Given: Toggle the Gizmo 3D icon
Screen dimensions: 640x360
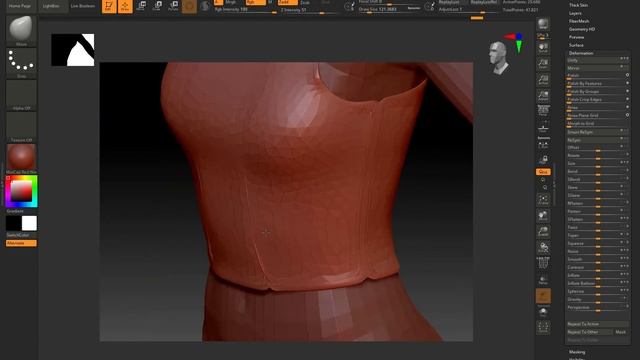Looking at the screenshot, I should pyautogui.click(x=189, y=6).
